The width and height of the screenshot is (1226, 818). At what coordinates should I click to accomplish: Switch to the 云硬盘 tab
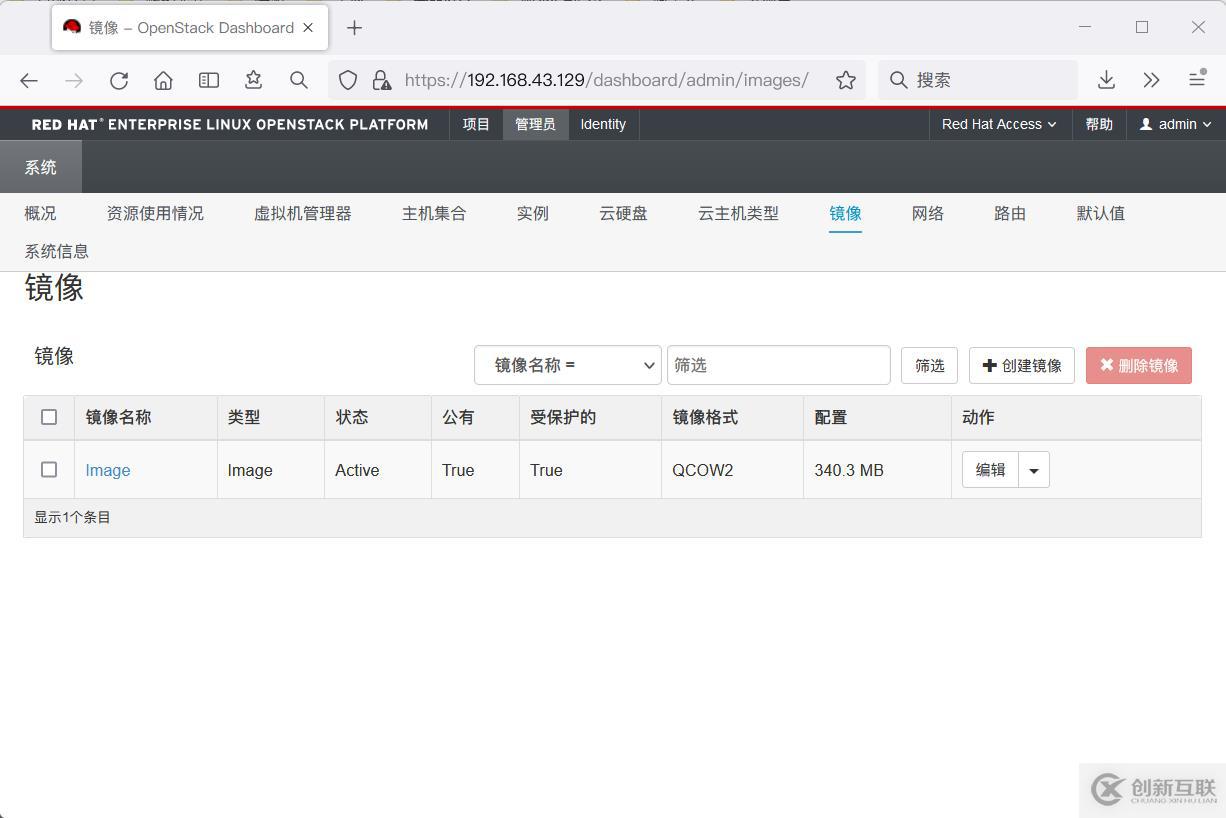[623, 213]
